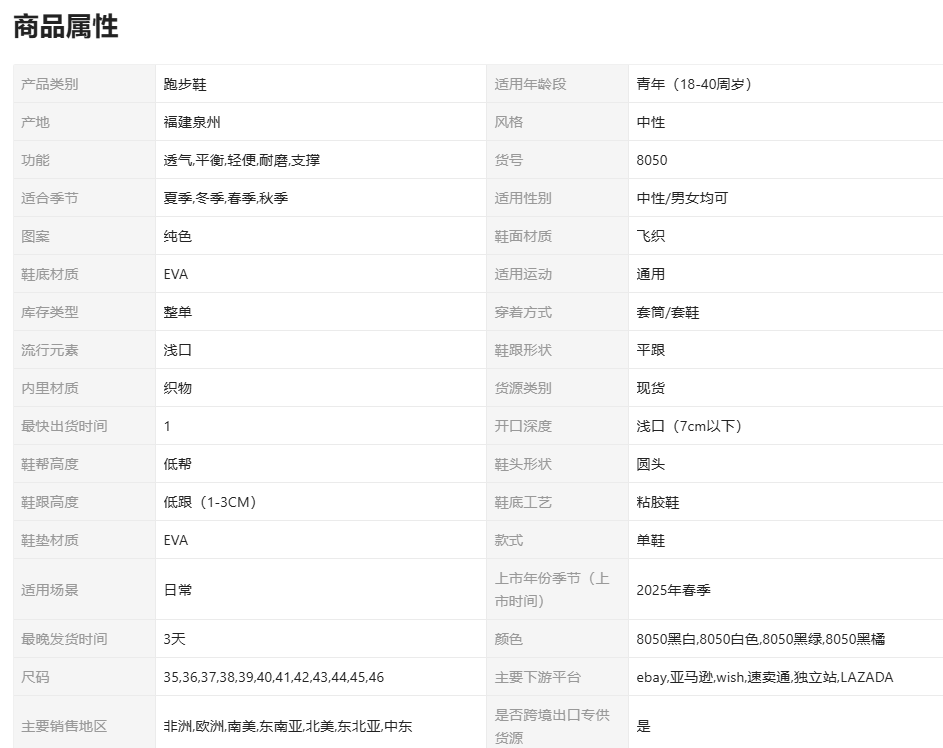Screen dimensions: 943x748
Task: Select the downstream platforms ebay,亚马逊 value
Action: (765, 677)
